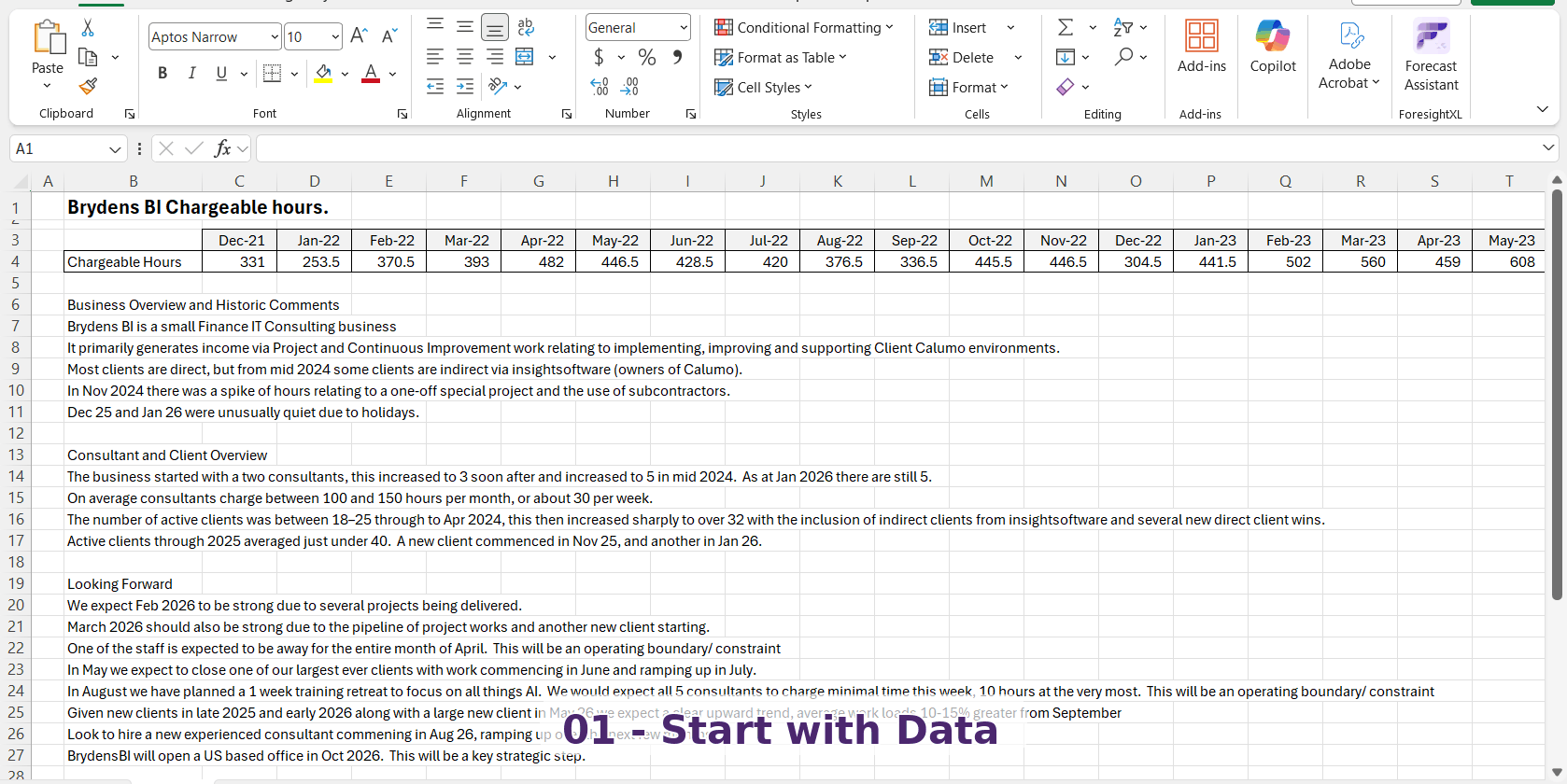Click the Insert cells button
Image resolution: width=1567 pixels, height=784 pixels.
coord(958,27)
